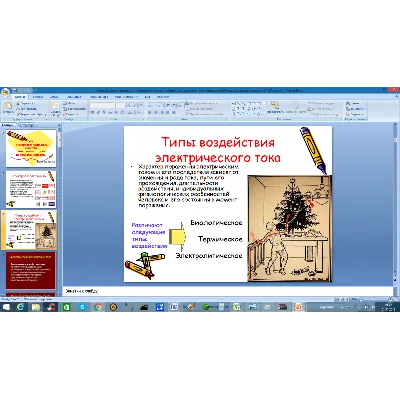Open the Design ribbon tab

pos(54,97)
